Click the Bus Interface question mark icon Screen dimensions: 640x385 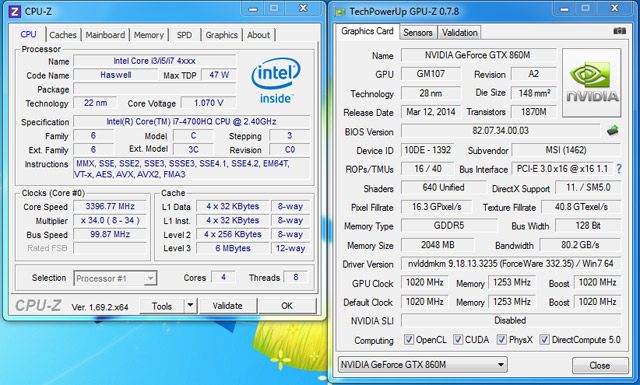(619, 169)
